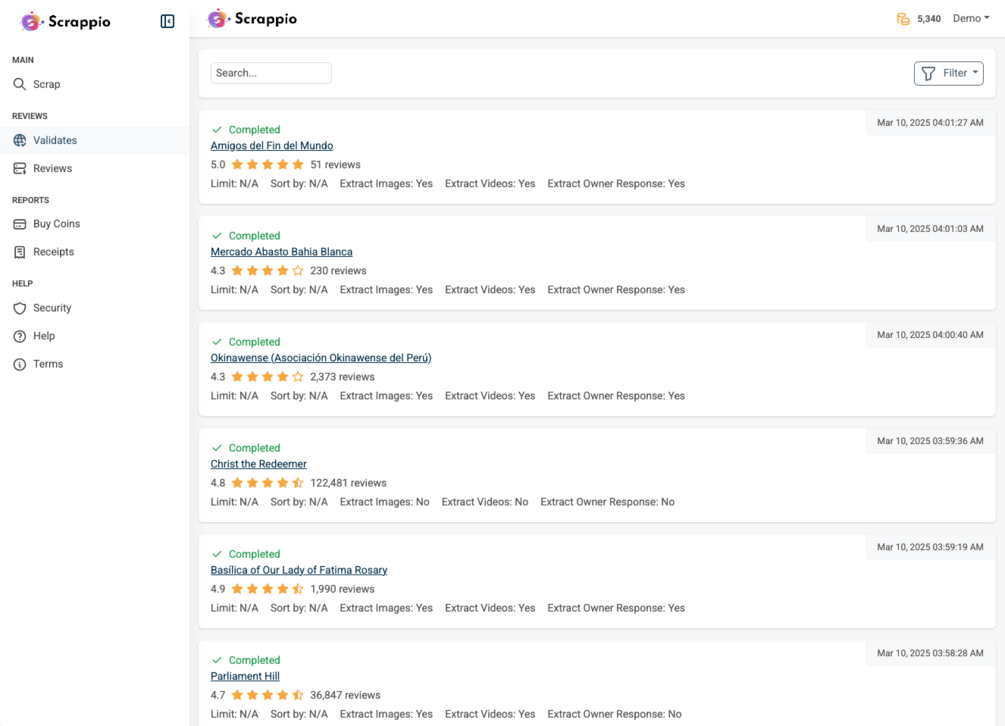Click the Buy Coins card icon
Screen dimensions: 1005x726
pos(20,224)
